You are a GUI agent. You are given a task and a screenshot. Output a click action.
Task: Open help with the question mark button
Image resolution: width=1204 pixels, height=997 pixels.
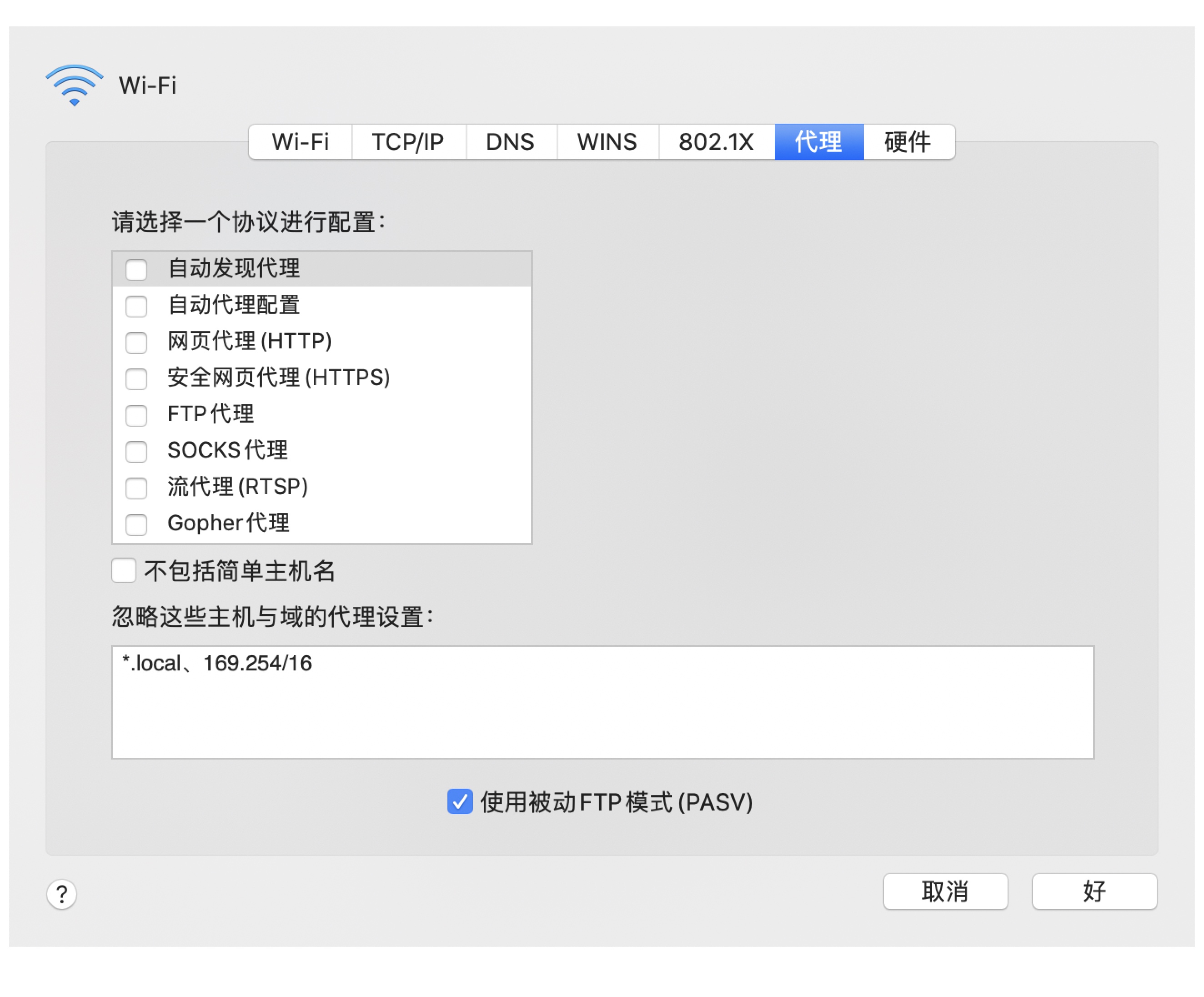(62, 894)
